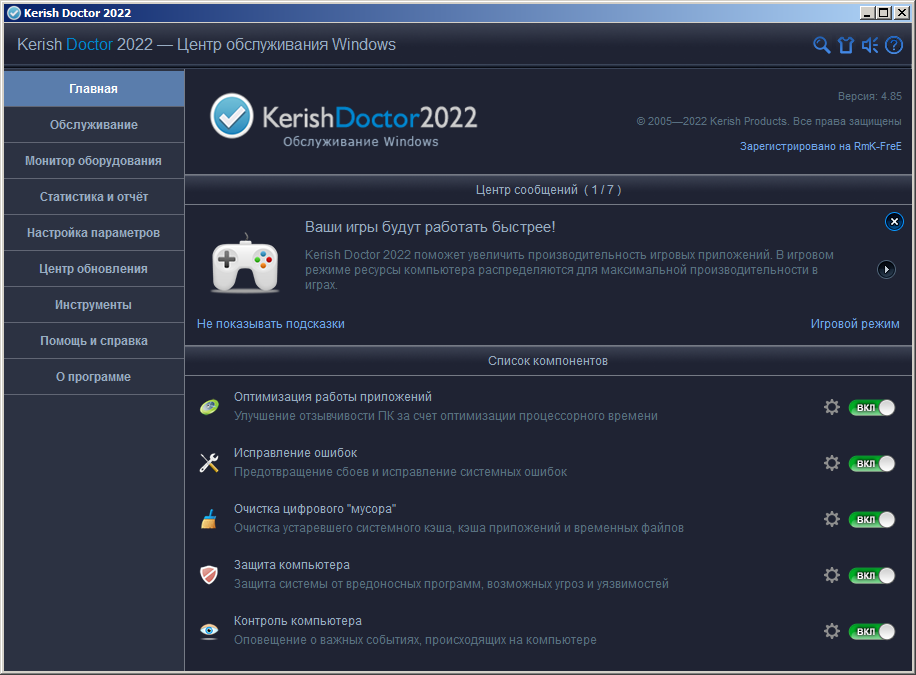The width and height of the screenshot is (916, 675).
Task: Toggle off Исправление ошибок switch
Action: (872, 463)
